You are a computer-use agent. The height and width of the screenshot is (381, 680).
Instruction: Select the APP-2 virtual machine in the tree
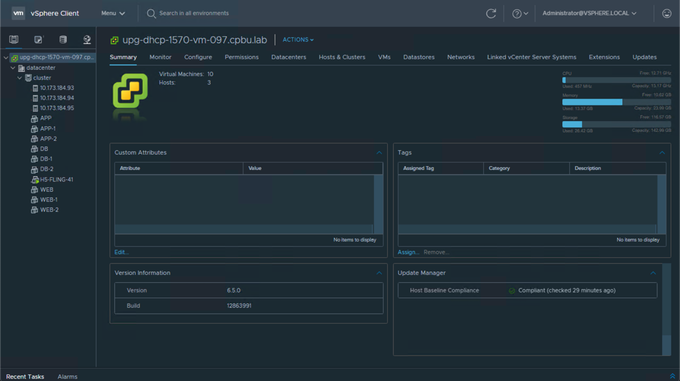(x=48, y=139)
